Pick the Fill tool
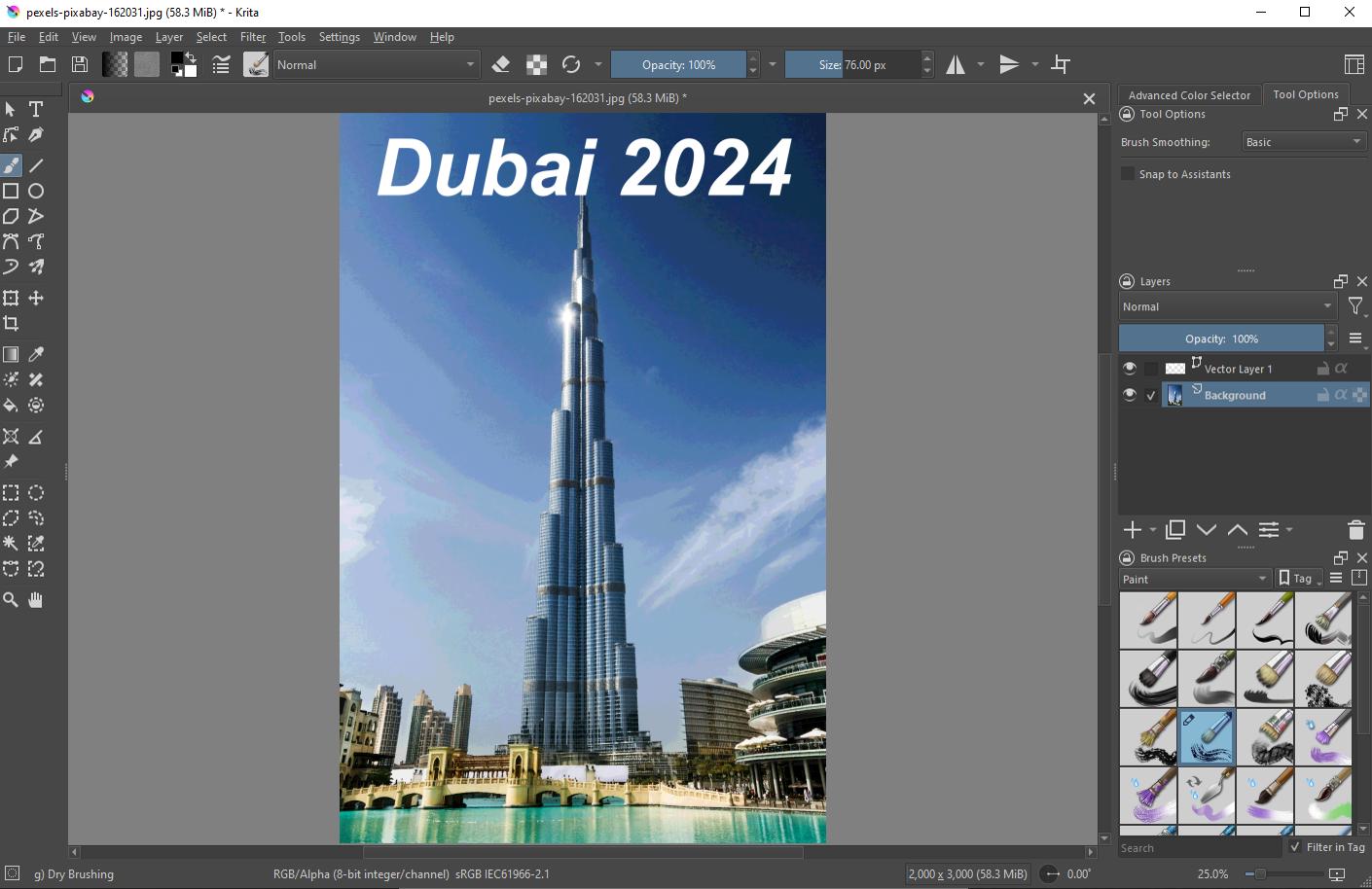The height and width of the screenshot is (889, 1372). coord(10,406)
